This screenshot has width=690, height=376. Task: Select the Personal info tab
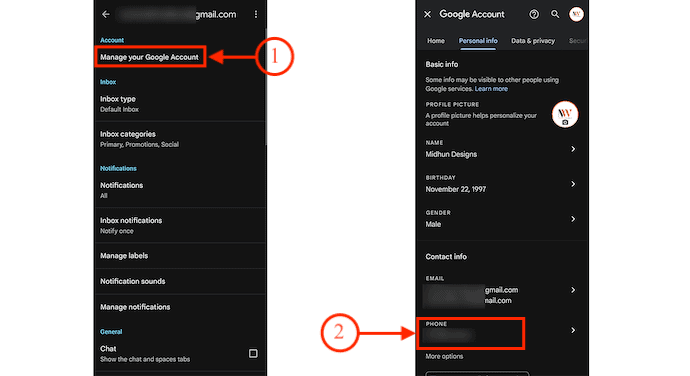(x=478, y=41)
